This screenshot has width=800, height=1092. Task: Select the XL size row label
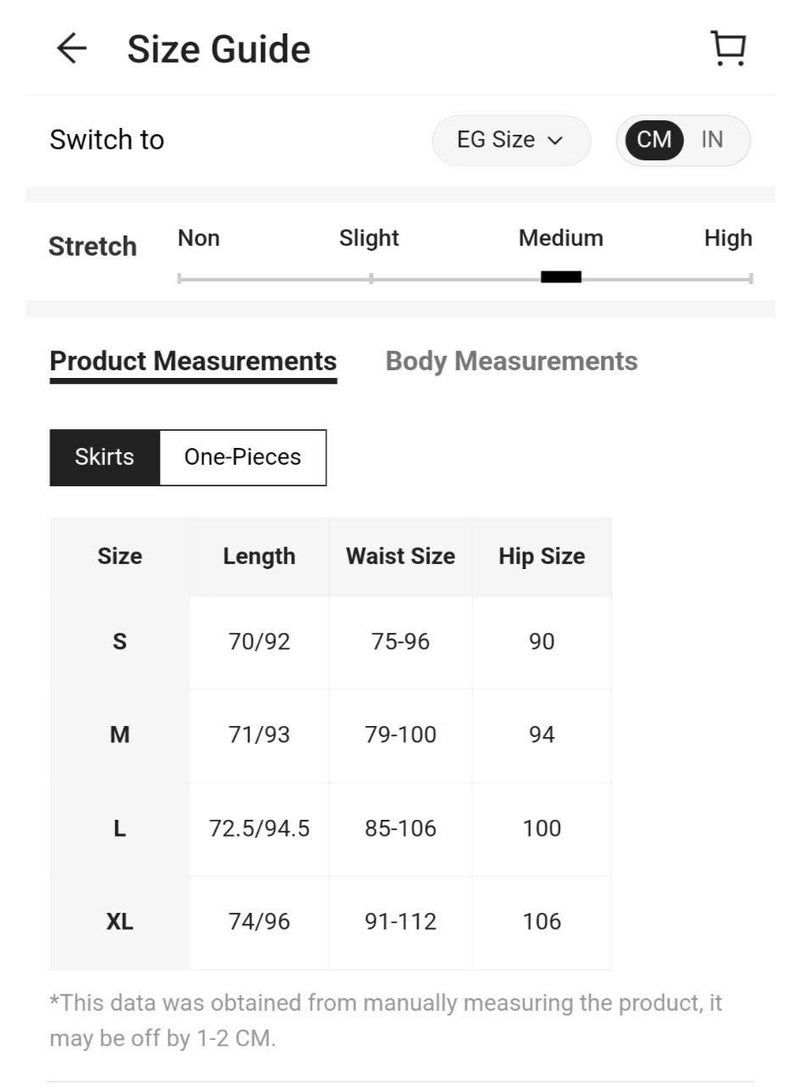click(120, 922)
